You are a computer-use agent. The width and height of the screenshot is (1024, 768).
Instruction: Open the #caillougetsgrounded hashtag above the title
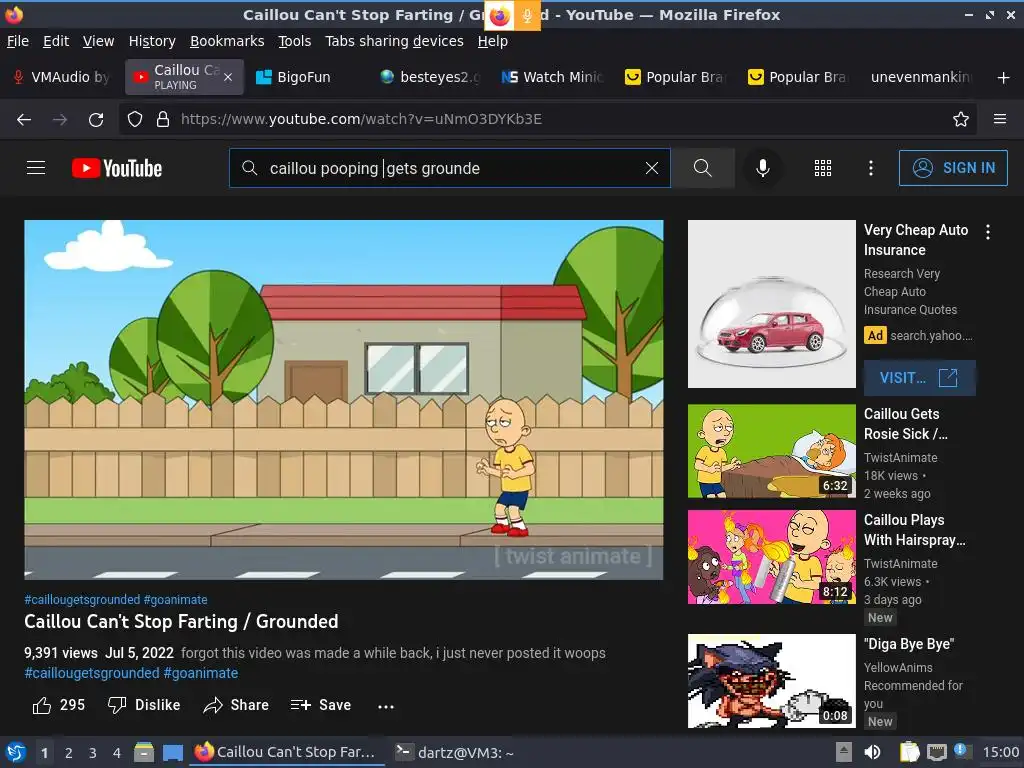pyautogui.click(x=82, y=600)
